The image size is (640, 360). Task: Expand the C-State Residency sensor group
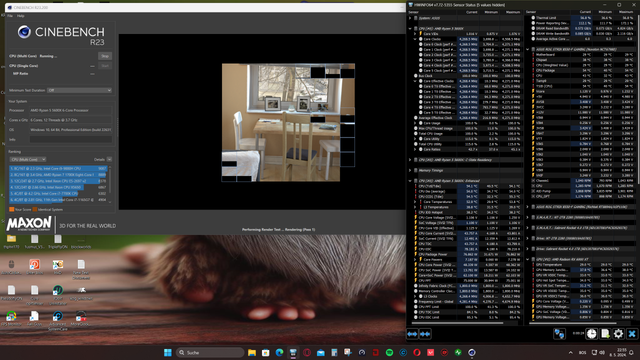[410, 160]
